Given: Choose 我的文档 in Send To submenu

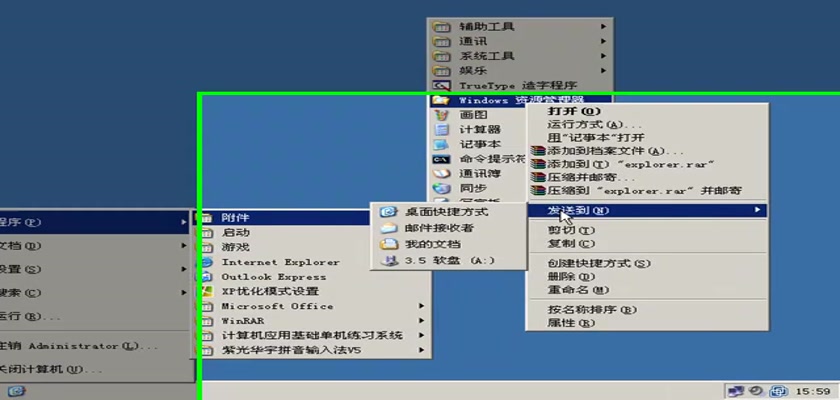Looking at the screenshot, I should point(432,244).
